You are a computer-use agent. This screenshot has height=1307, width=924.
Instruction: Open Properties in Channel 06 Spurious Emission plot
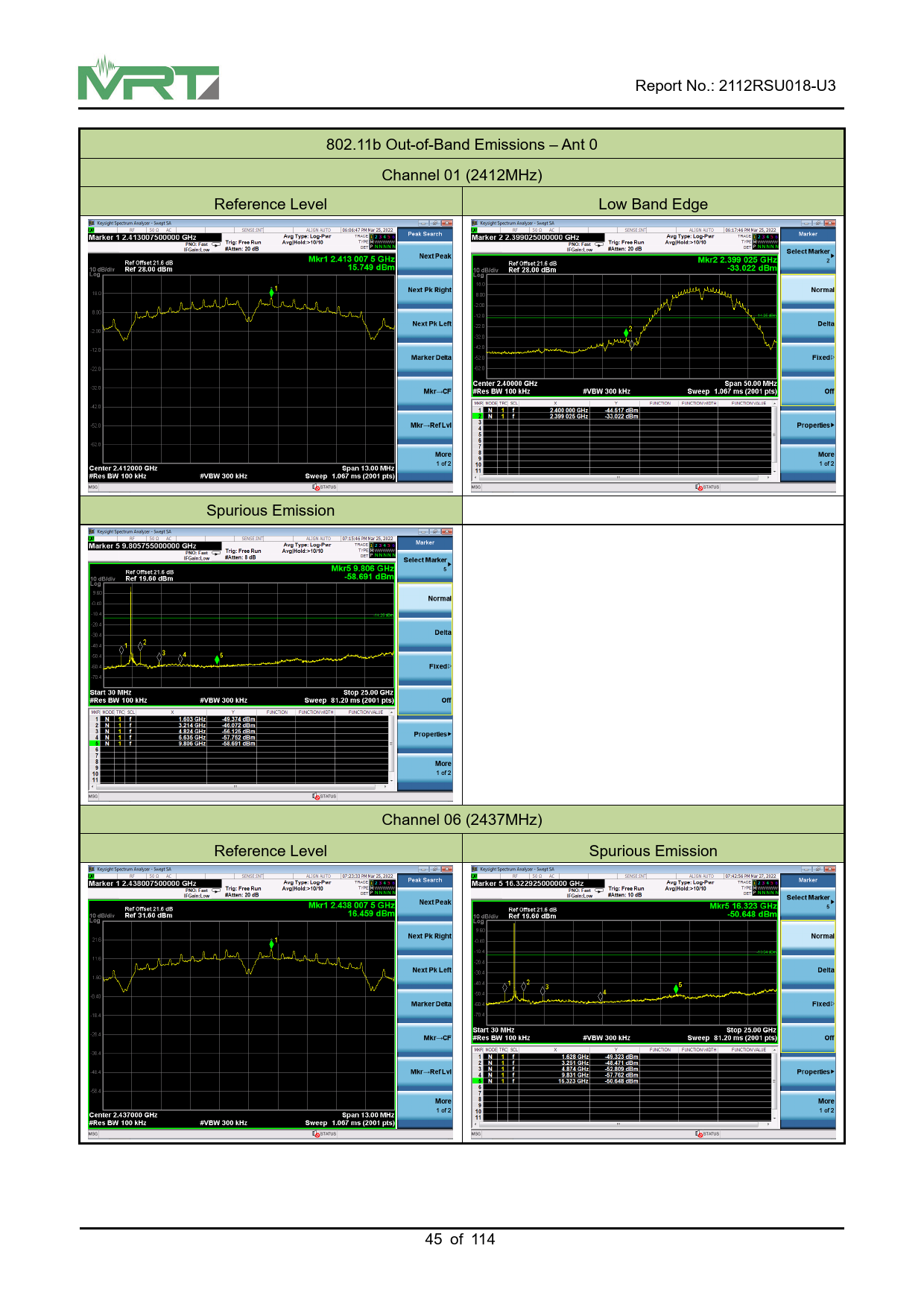tap(808, 1072)
